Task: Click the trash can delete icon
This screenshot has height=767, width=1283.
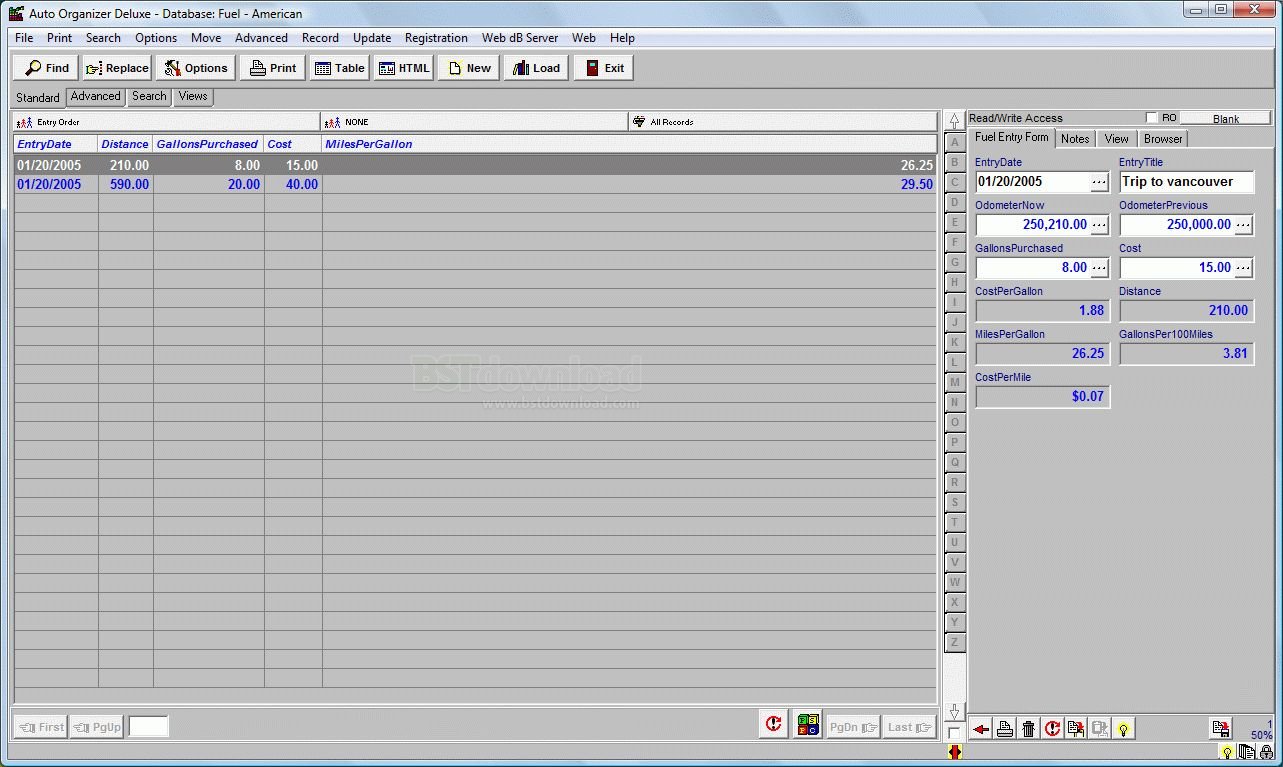Action: [1028, 729]
